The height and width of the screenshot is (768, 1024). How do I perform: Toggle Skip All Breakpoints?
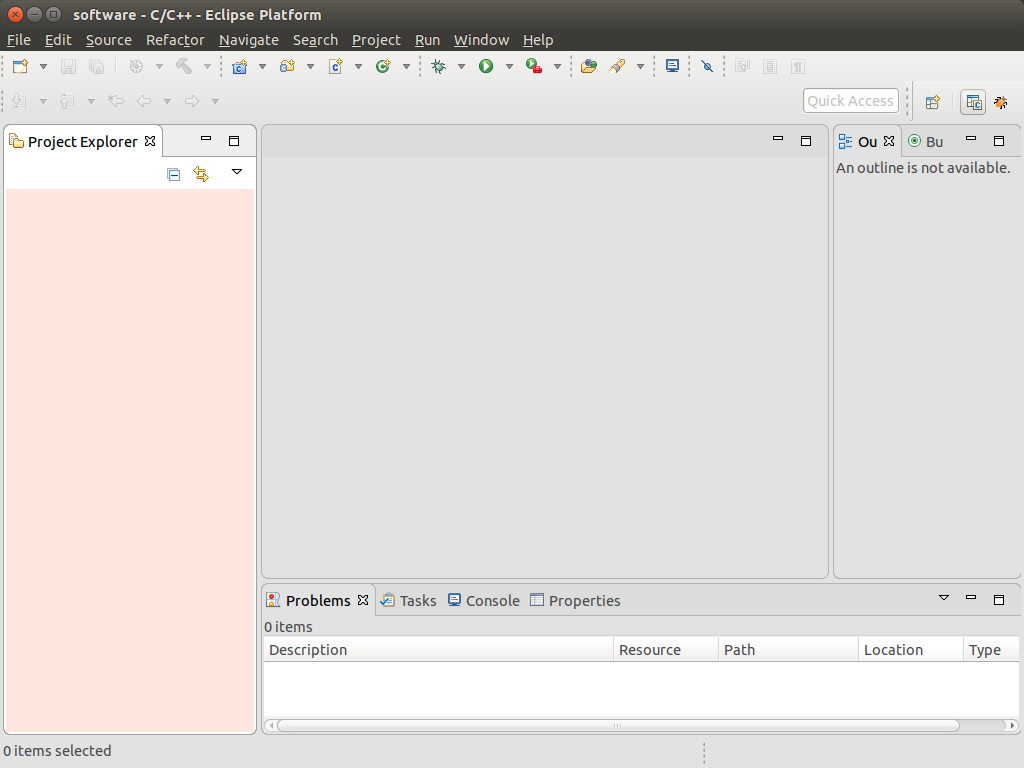click(707, 66)
